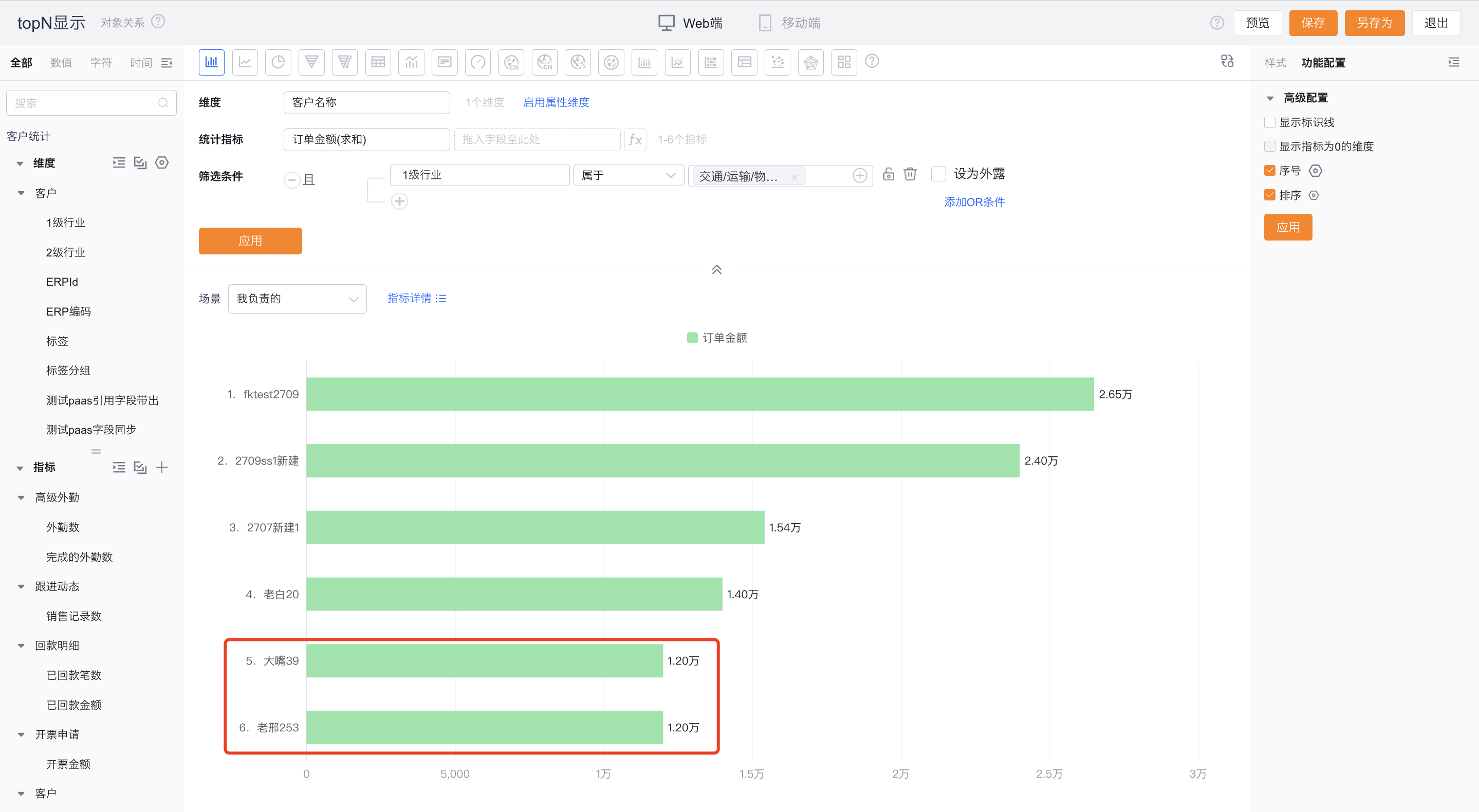Image resolution: width=1479 pixels, height=812 pixels.
Task: Choose the pie chart type
Action: [x=279, y=62]
